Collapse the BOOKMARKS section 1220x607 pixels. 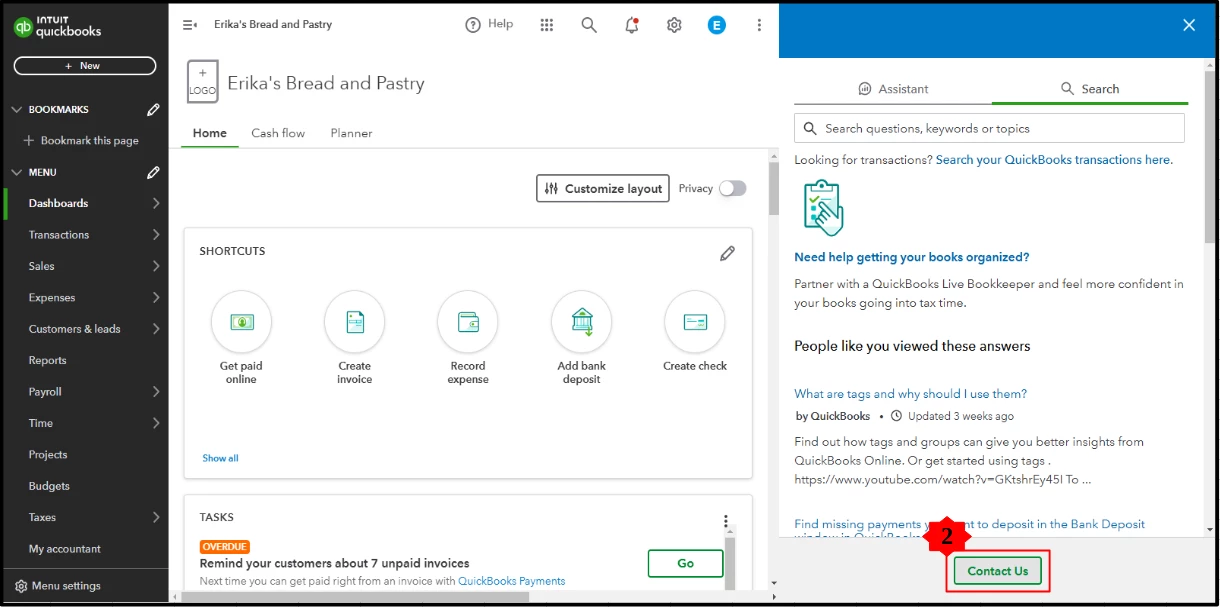16,110
